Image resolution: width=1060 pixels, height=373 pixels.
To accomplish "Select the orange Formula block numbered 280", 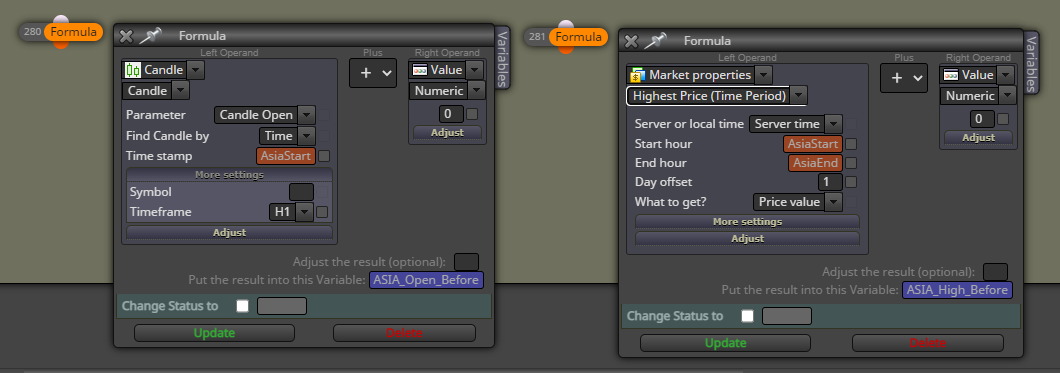I will (73, 32).
